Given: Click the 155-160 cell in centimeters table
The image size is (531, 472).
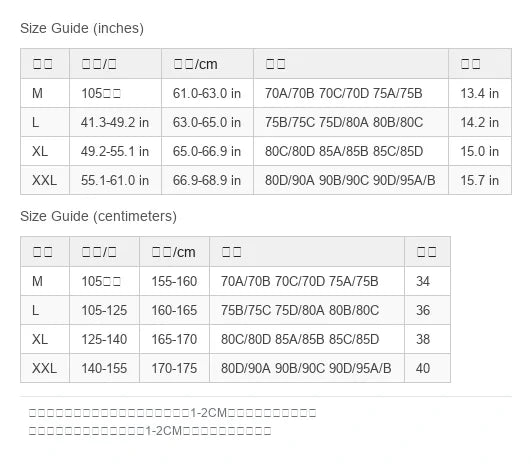Looking at the screenshot, I should 174,281.
